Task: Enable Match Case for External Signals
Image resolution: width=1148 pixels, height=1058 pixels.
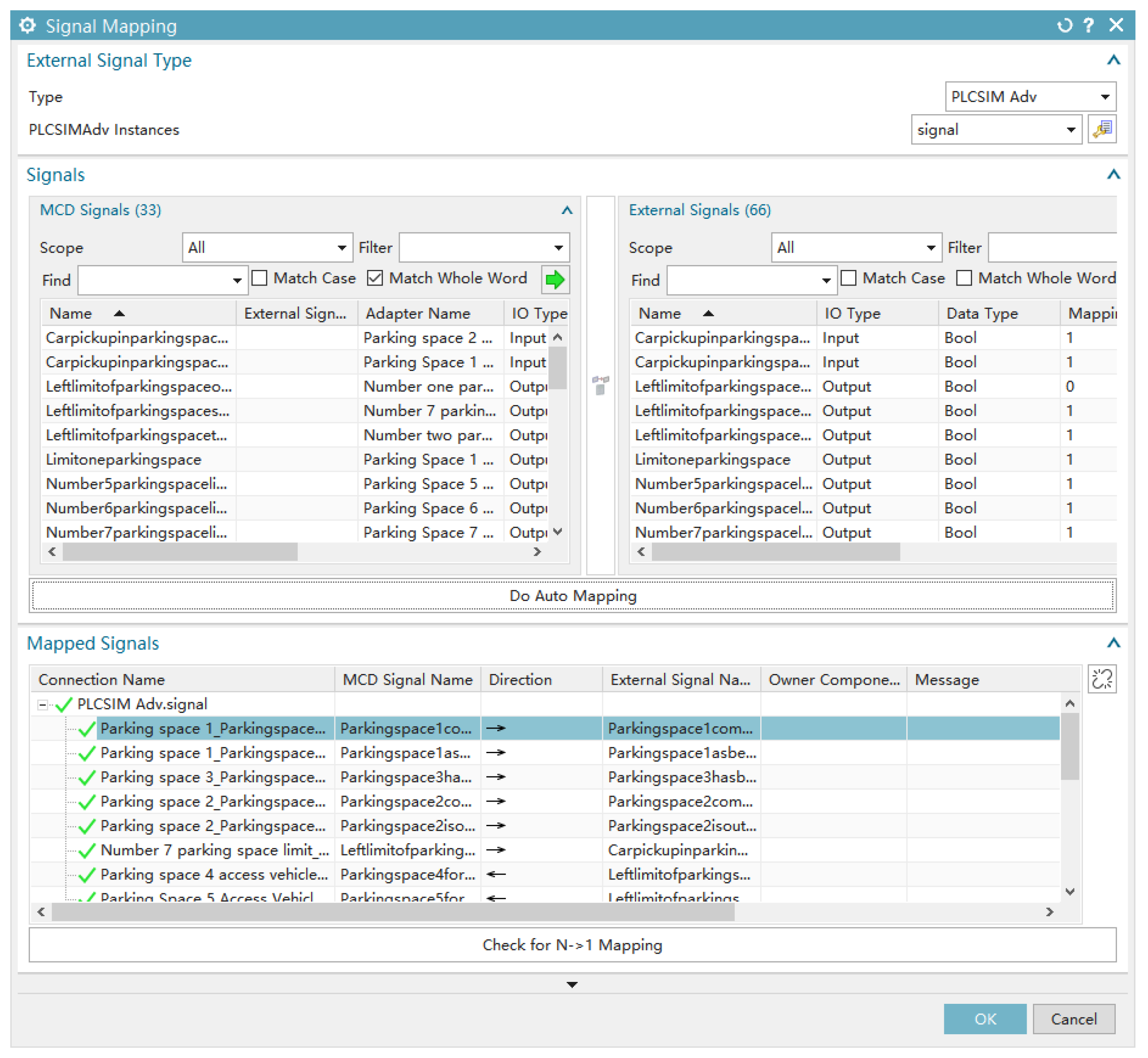Action: [x=848, y=279]
